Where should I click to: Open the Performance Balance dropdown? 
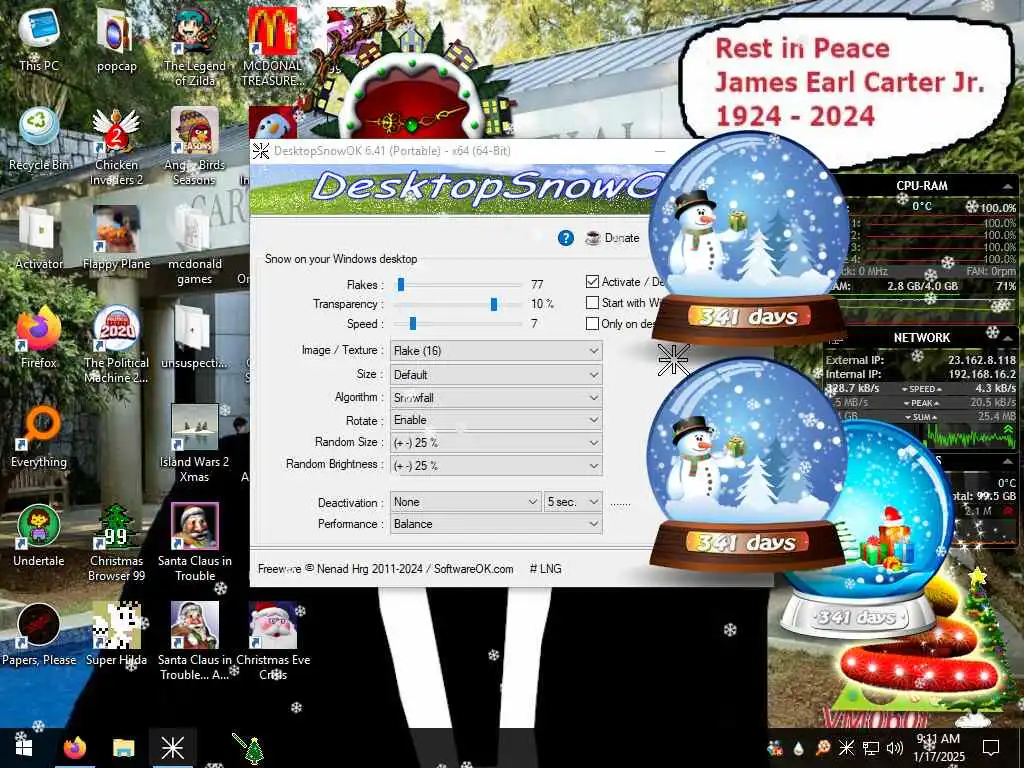[496, 524]
